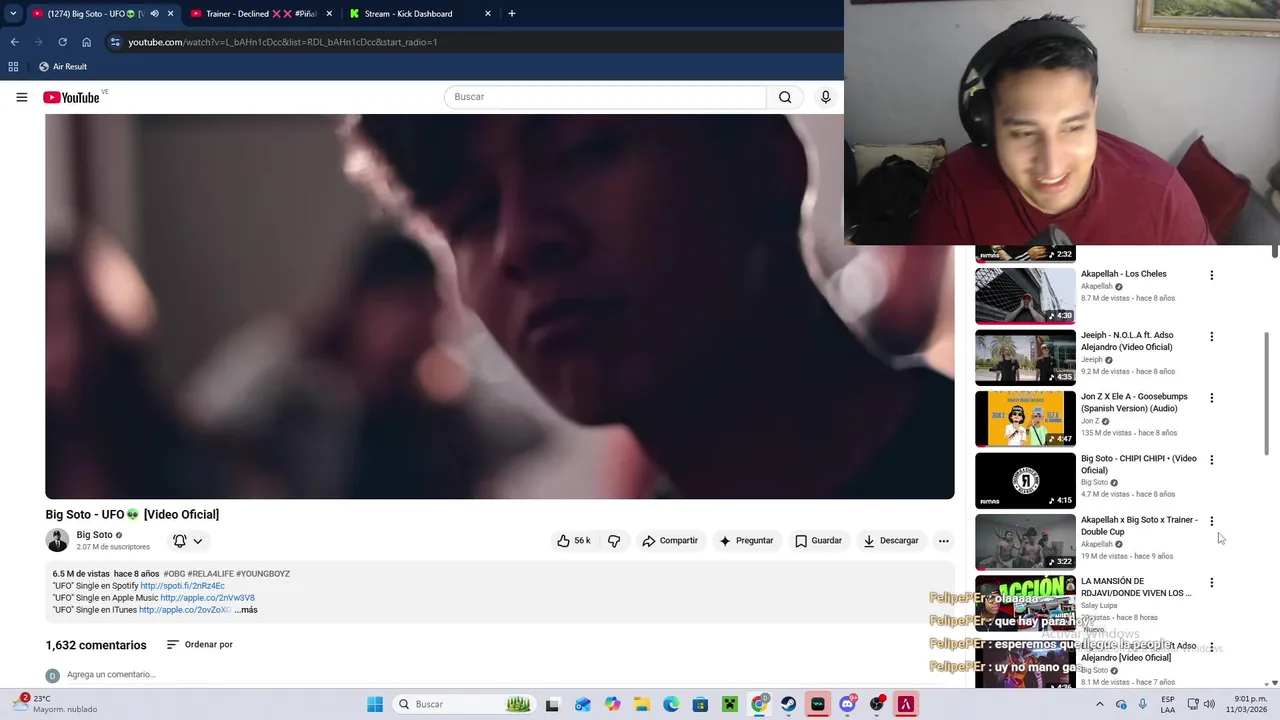Show hidden system tray icons chevron
This screenshot has width=1280, height=720.
click(x=1099, y=704)
